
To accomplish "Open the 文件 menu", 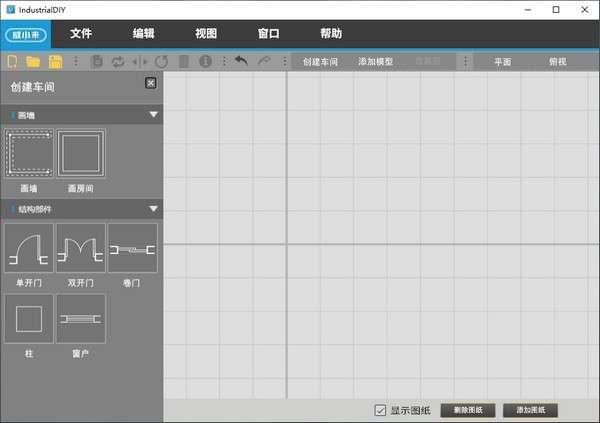I will pyautogui.click(x=81, y=33).
